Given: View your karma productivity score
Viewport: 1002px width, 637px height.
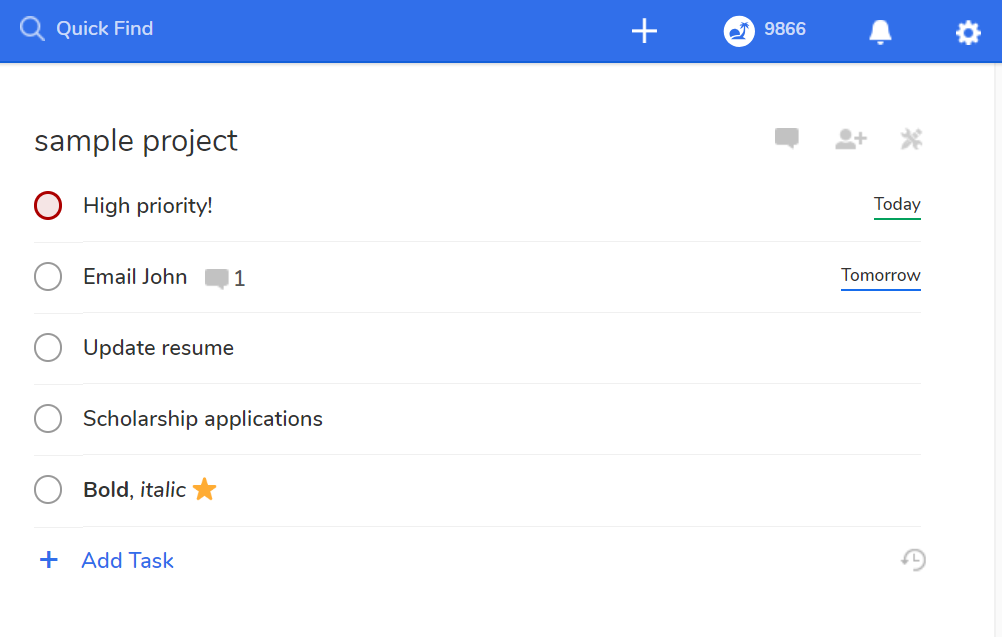Looking at the screenshot, I should (765, 30).
